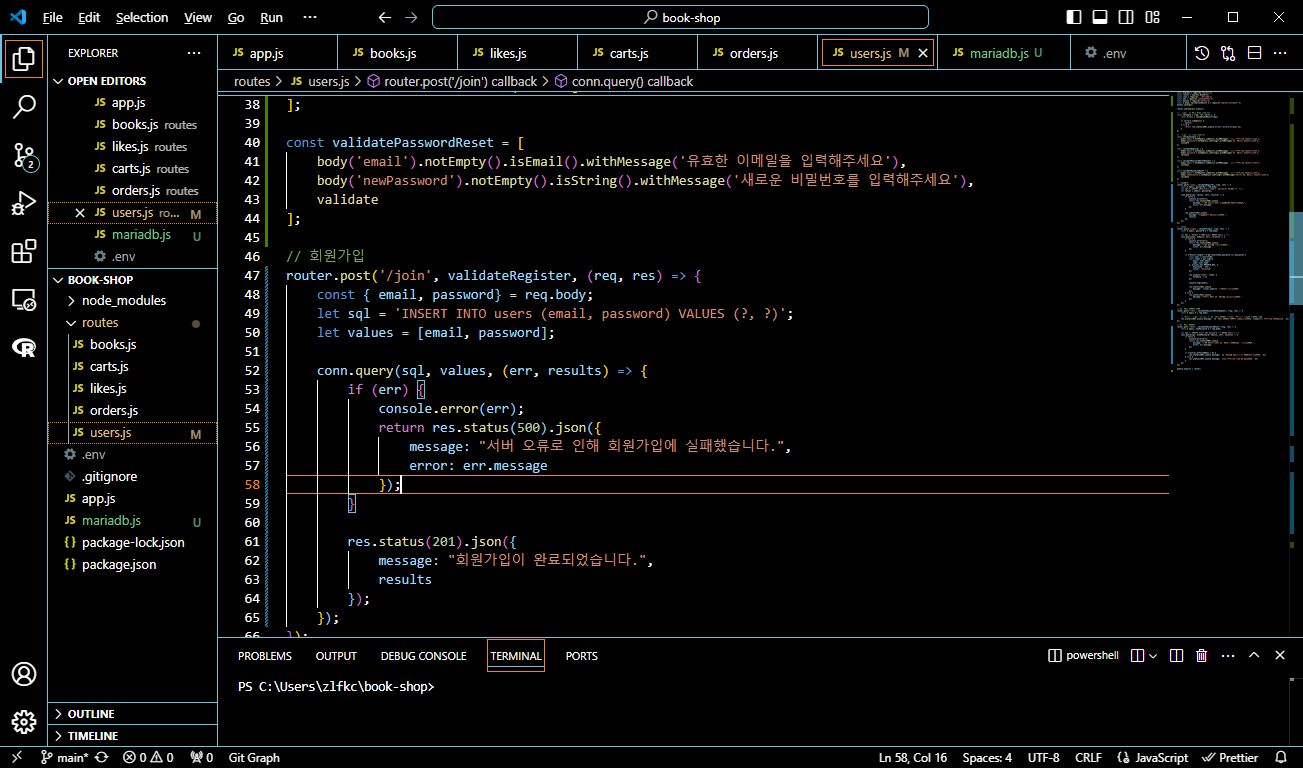Open the remote window indicator in status bar
Image resolution: width=1303 pixels, height=768 pixels.
pyautogui.click(x=16, y=758)
